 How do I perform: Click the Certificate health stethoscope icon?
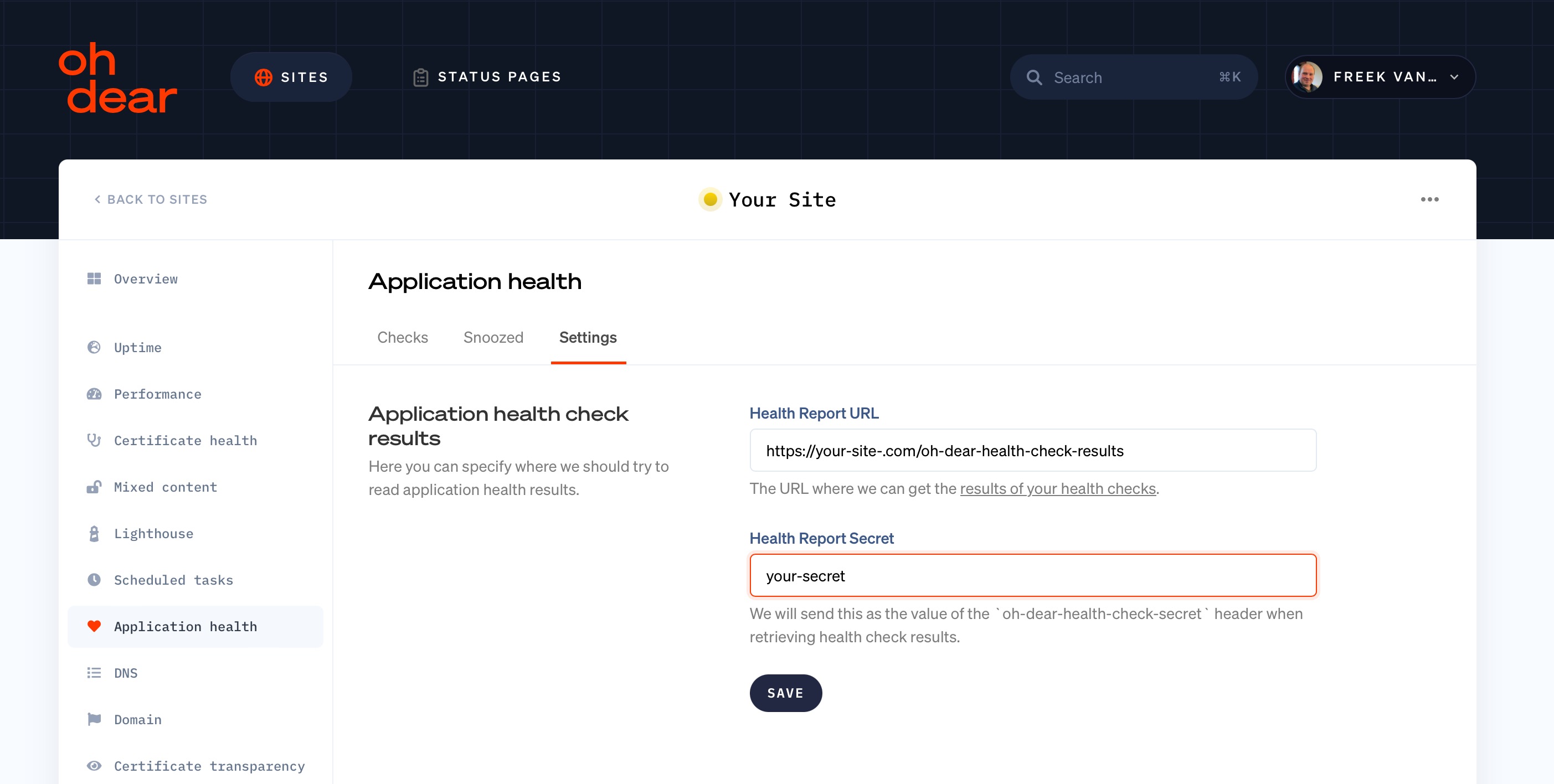(x=94, y=440)
